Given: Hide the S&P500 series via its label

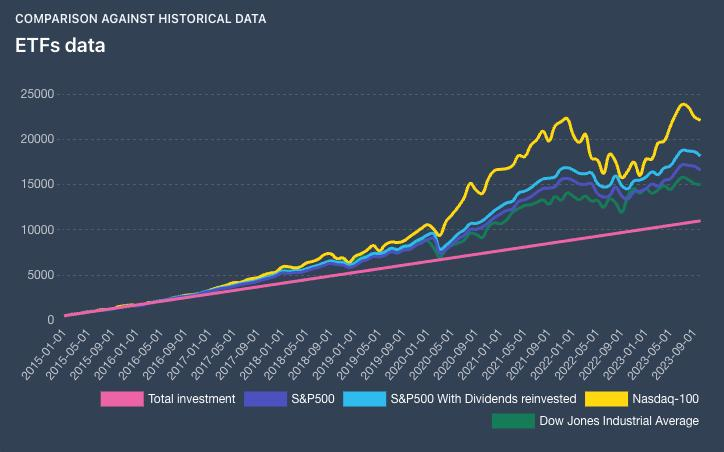Looking at the screenshot, I should (313, 399).
